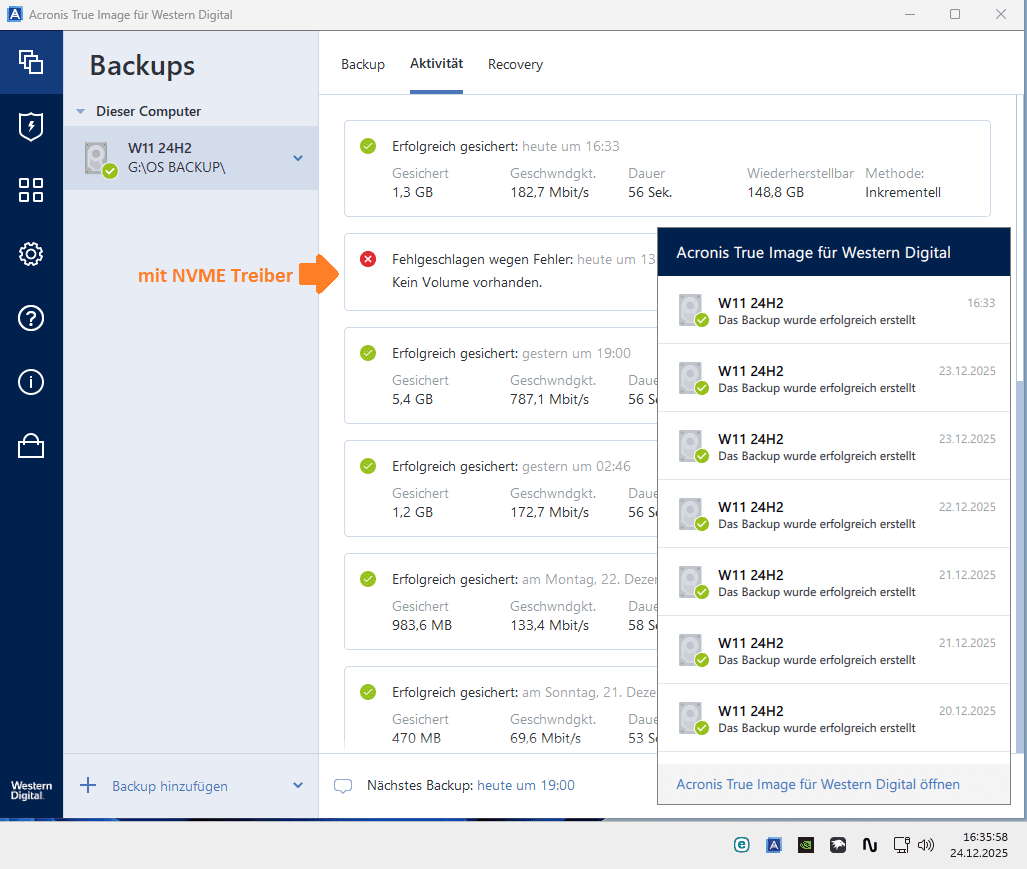Open the Settings gear in the sidebar
1027x869 pixels.
click(x=31, y=254)
